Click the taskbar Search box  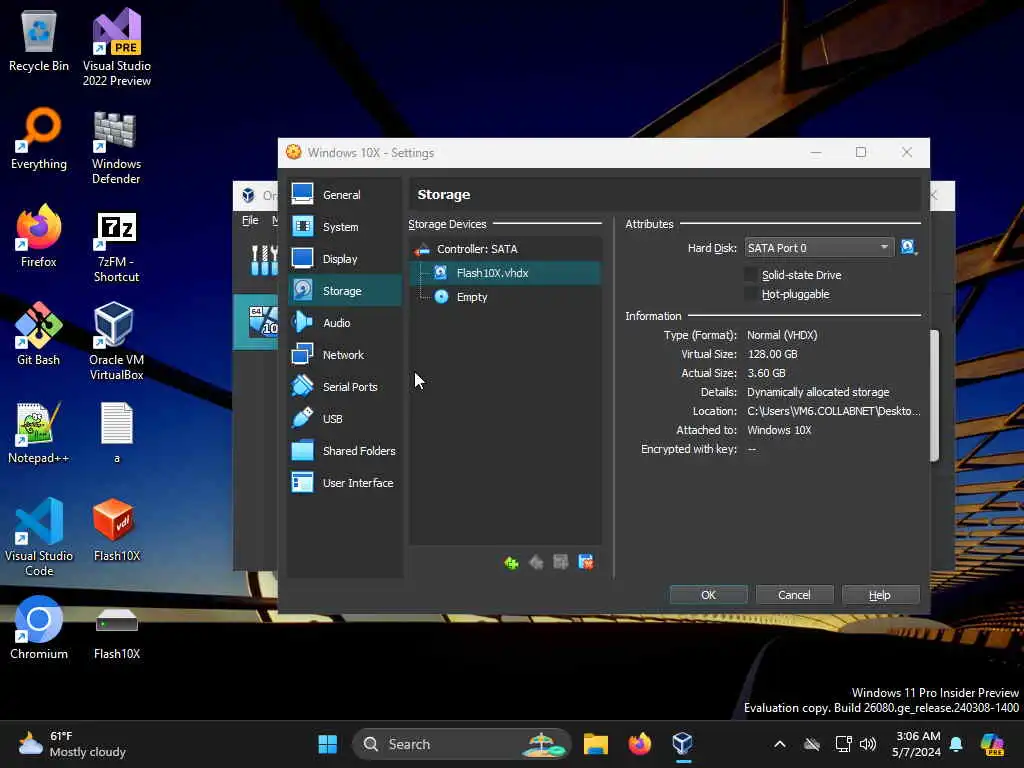click(462, 744)
